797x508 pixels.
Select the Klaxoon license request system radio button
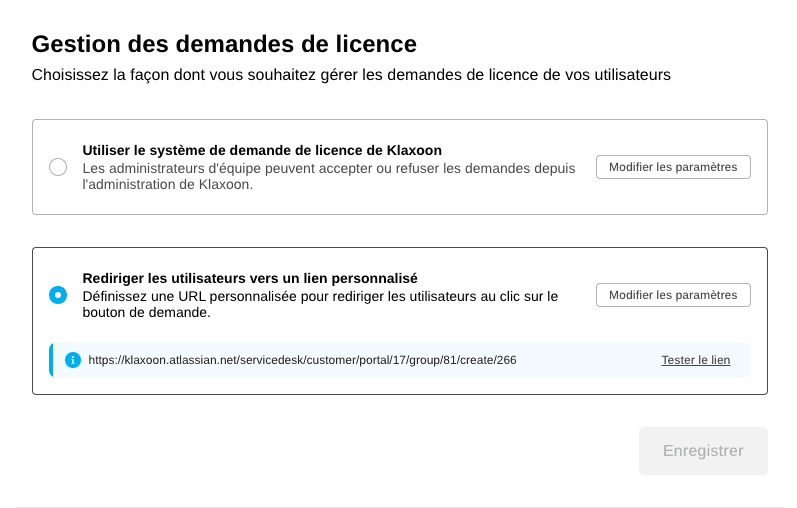58,167
